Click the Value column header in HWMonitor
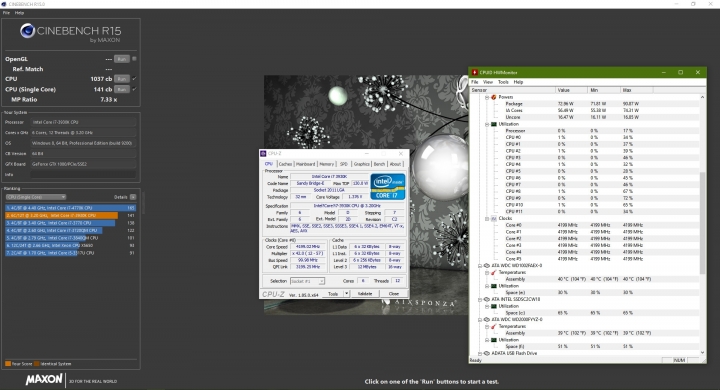 click(571, 90)
